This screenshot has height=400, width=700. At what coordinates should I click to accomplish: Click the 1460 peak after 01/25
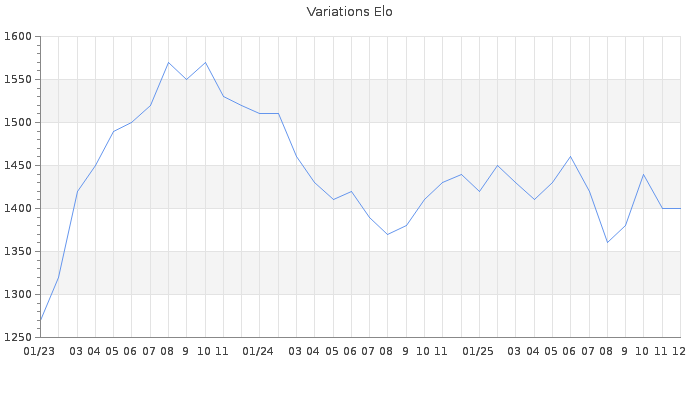point(570,157)
